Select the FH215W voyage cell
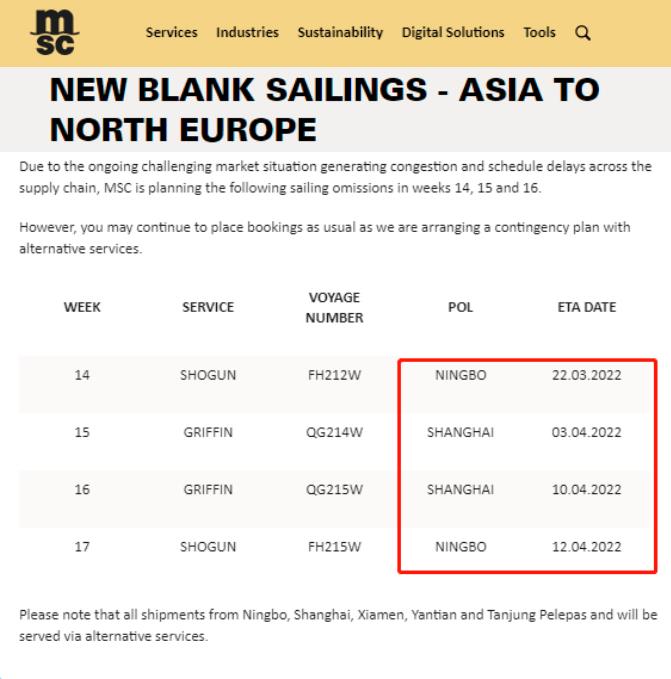Screen dimensions: 671x679 coord(335,547)
